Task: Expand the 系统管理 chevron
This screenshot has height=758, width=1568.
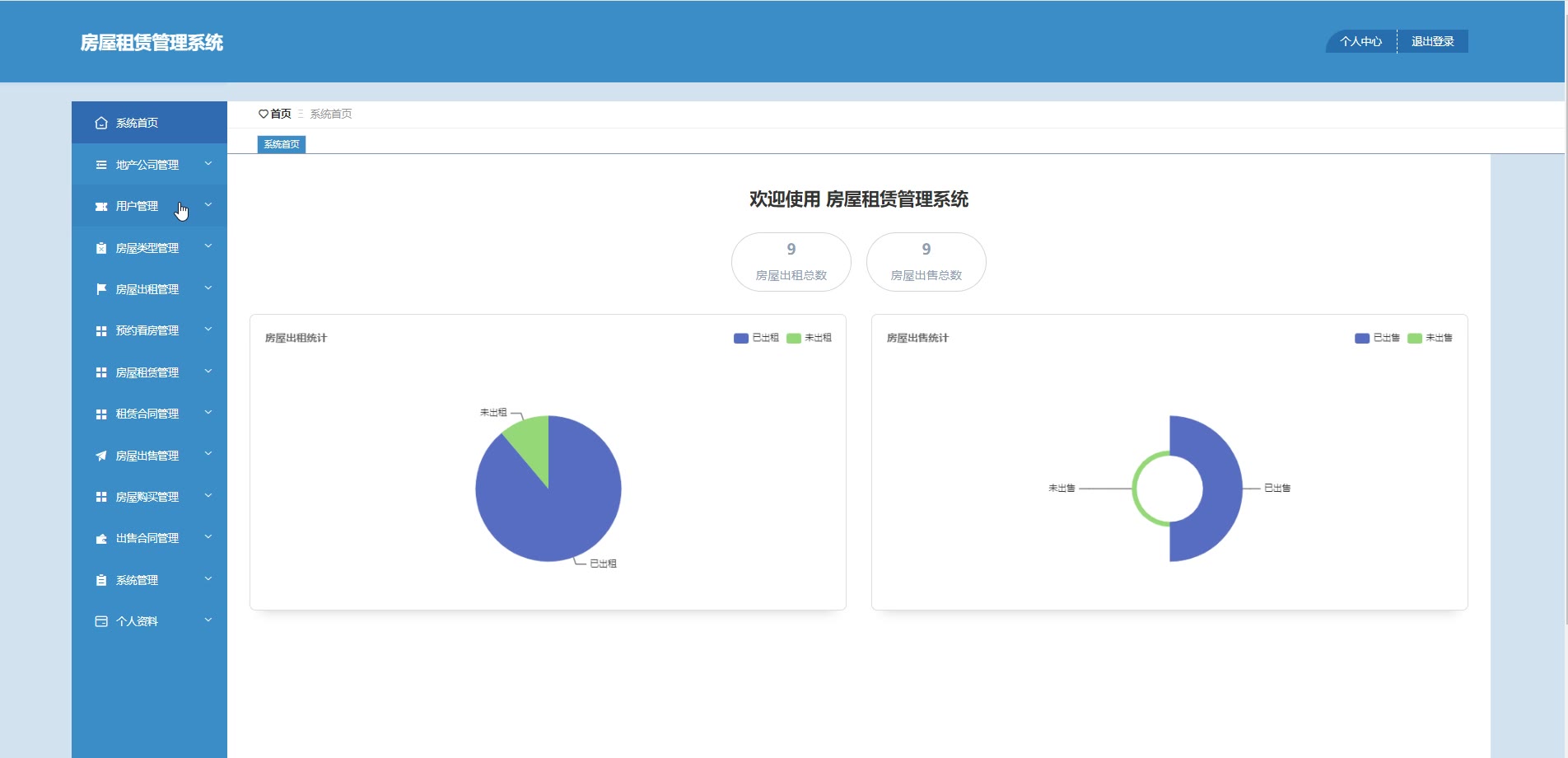Action: coord(208,579)
